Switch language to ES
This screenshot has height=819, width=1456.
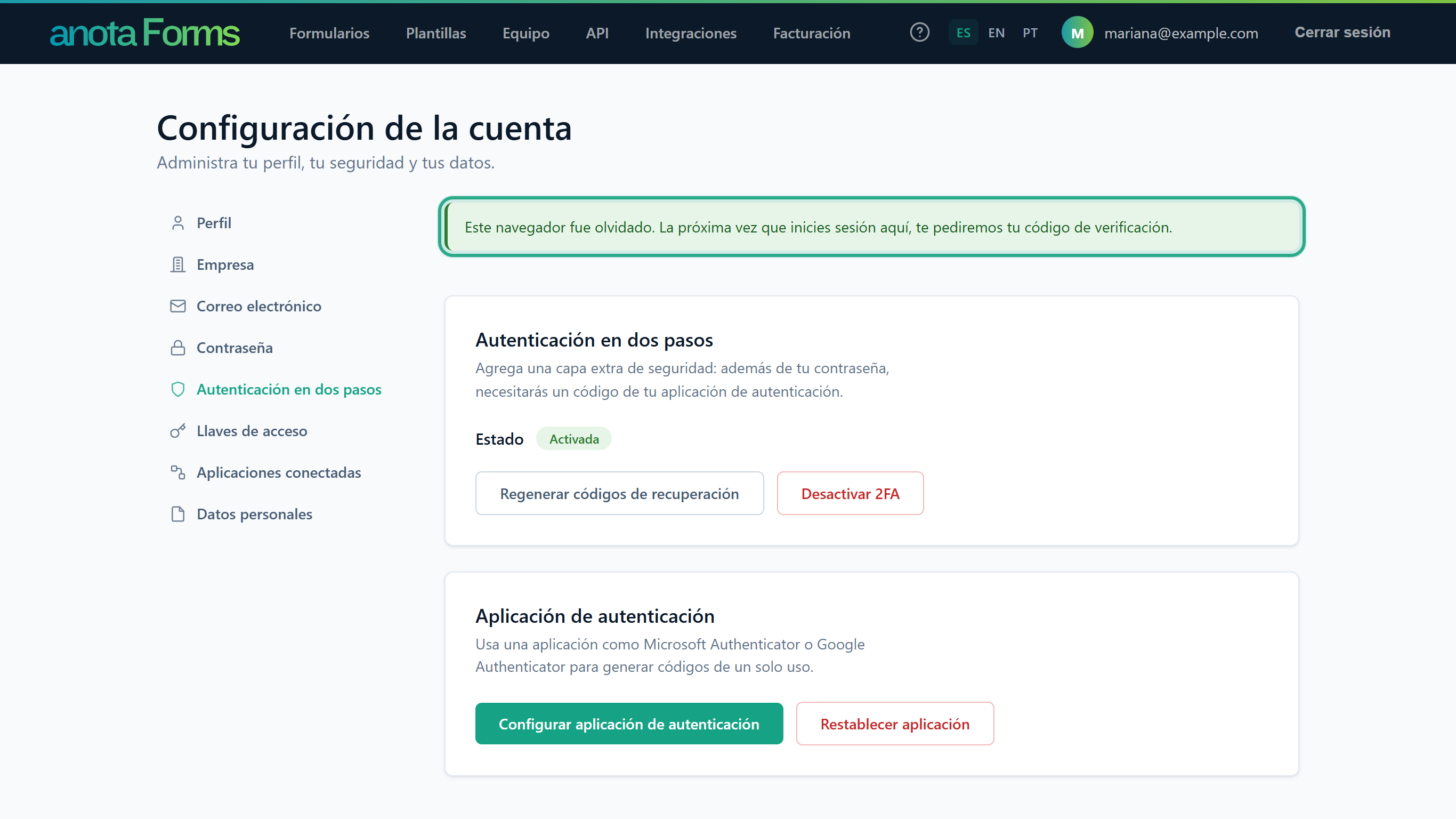963,33
